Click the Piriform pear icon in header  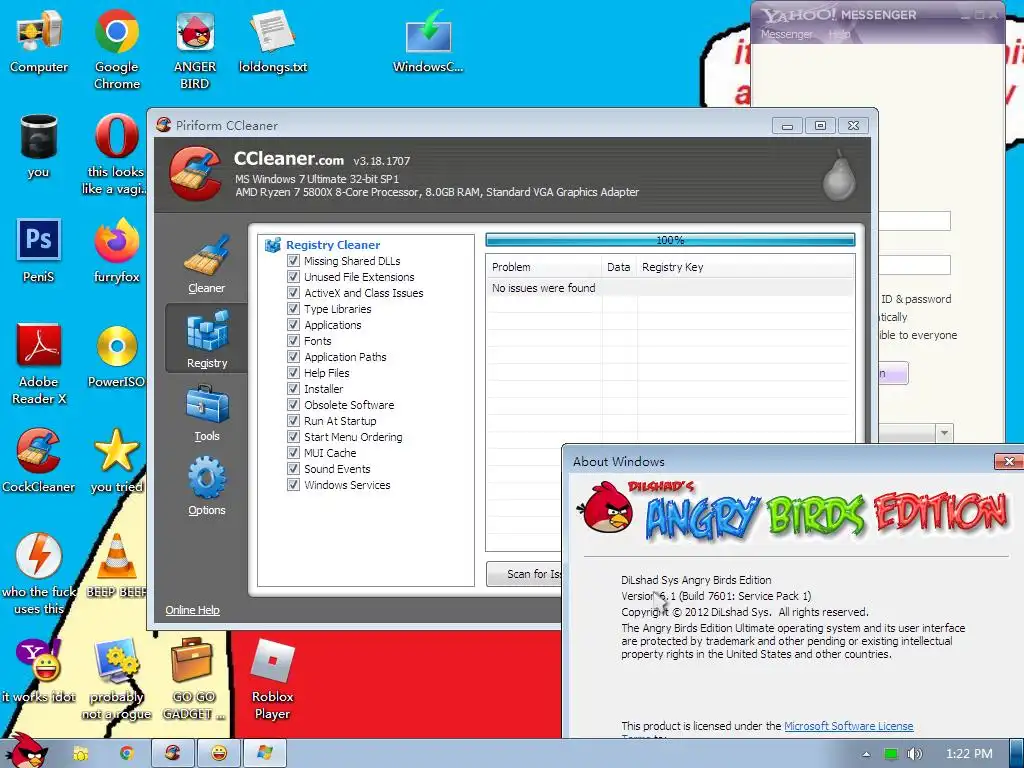tap(839, 174)
